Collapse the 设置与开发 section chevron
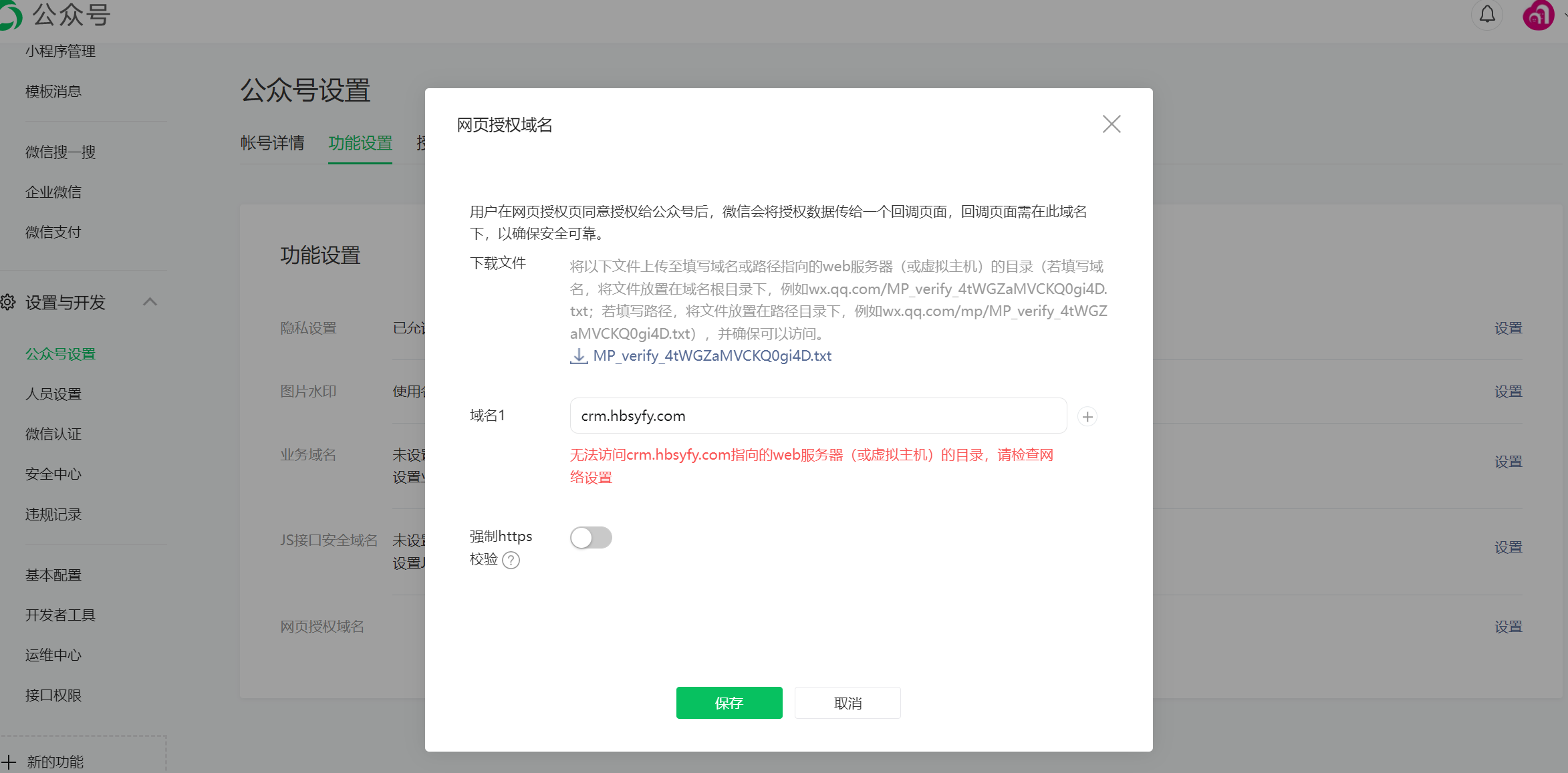Screen dimensions: 1568x773 point(150,302)
